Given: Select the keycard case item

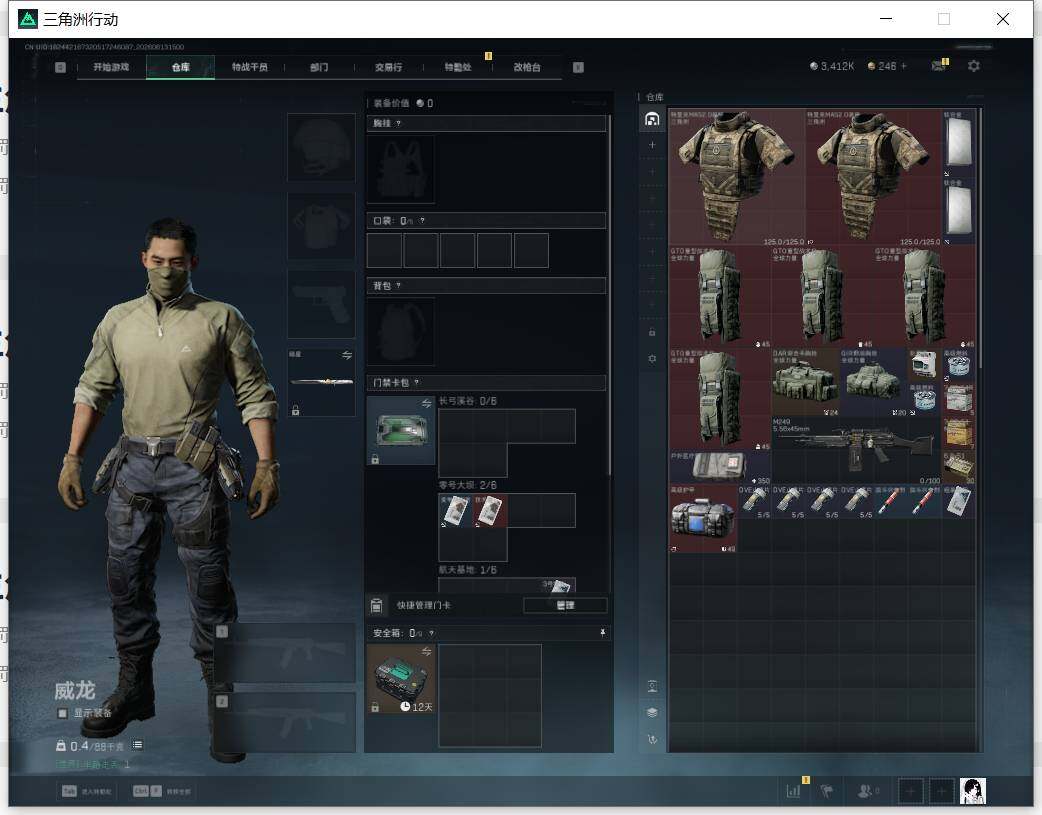Looking at the screenshot, I should coord(401,430).
